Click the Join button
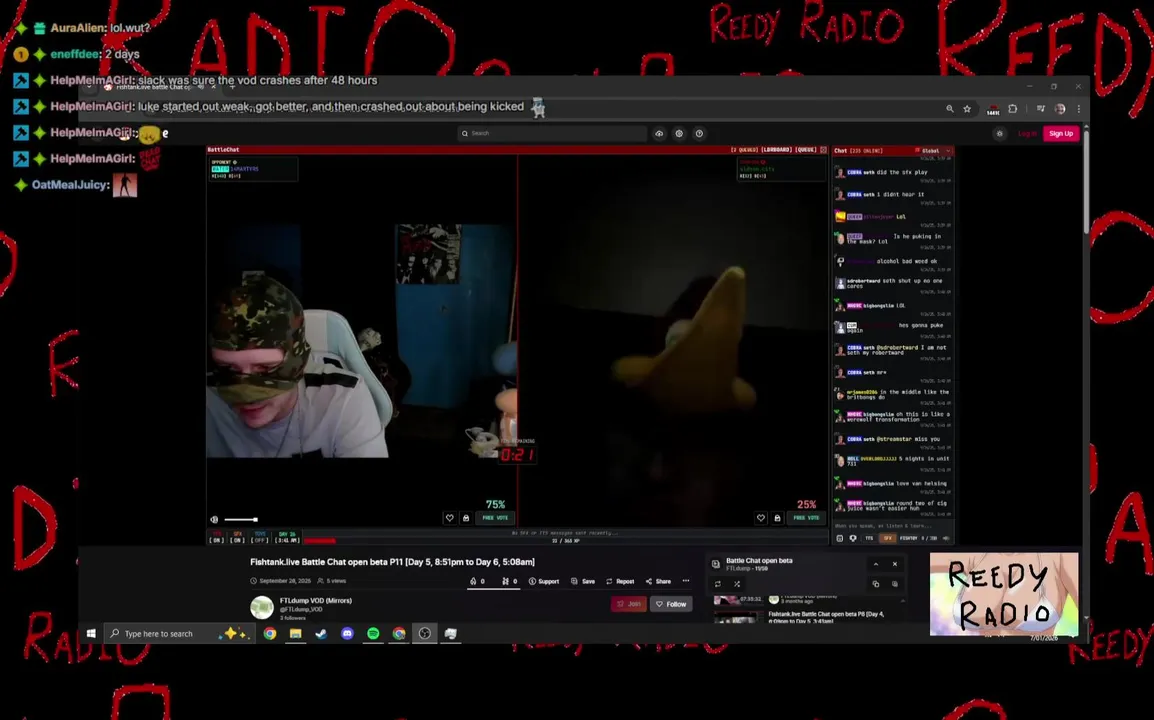Viewport: 1154px width, 720px height. (629, 604)
